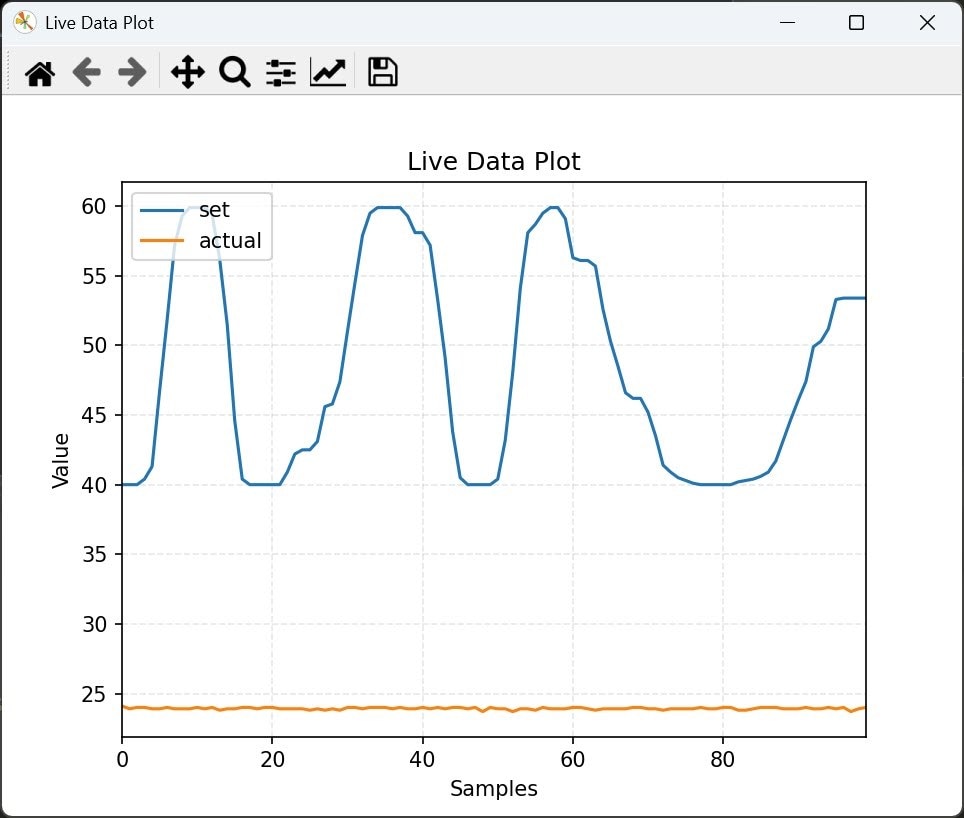This screenshot has width=964, height=818.
Task: Reset the plot to original home view
Action: coord(40,73)
